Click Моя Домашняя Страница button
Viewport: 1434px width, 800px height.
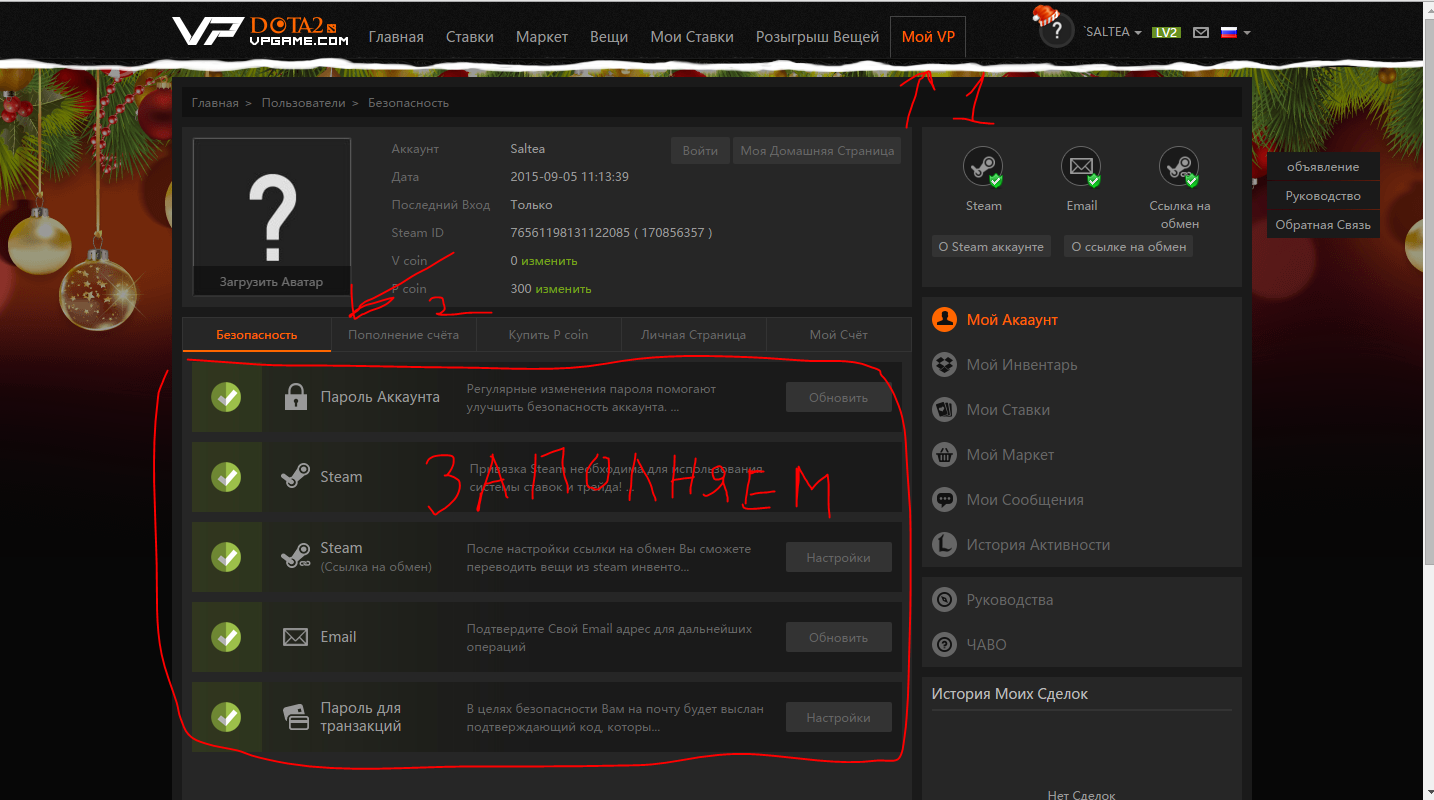pyautogui.click(x=817, y=151)
